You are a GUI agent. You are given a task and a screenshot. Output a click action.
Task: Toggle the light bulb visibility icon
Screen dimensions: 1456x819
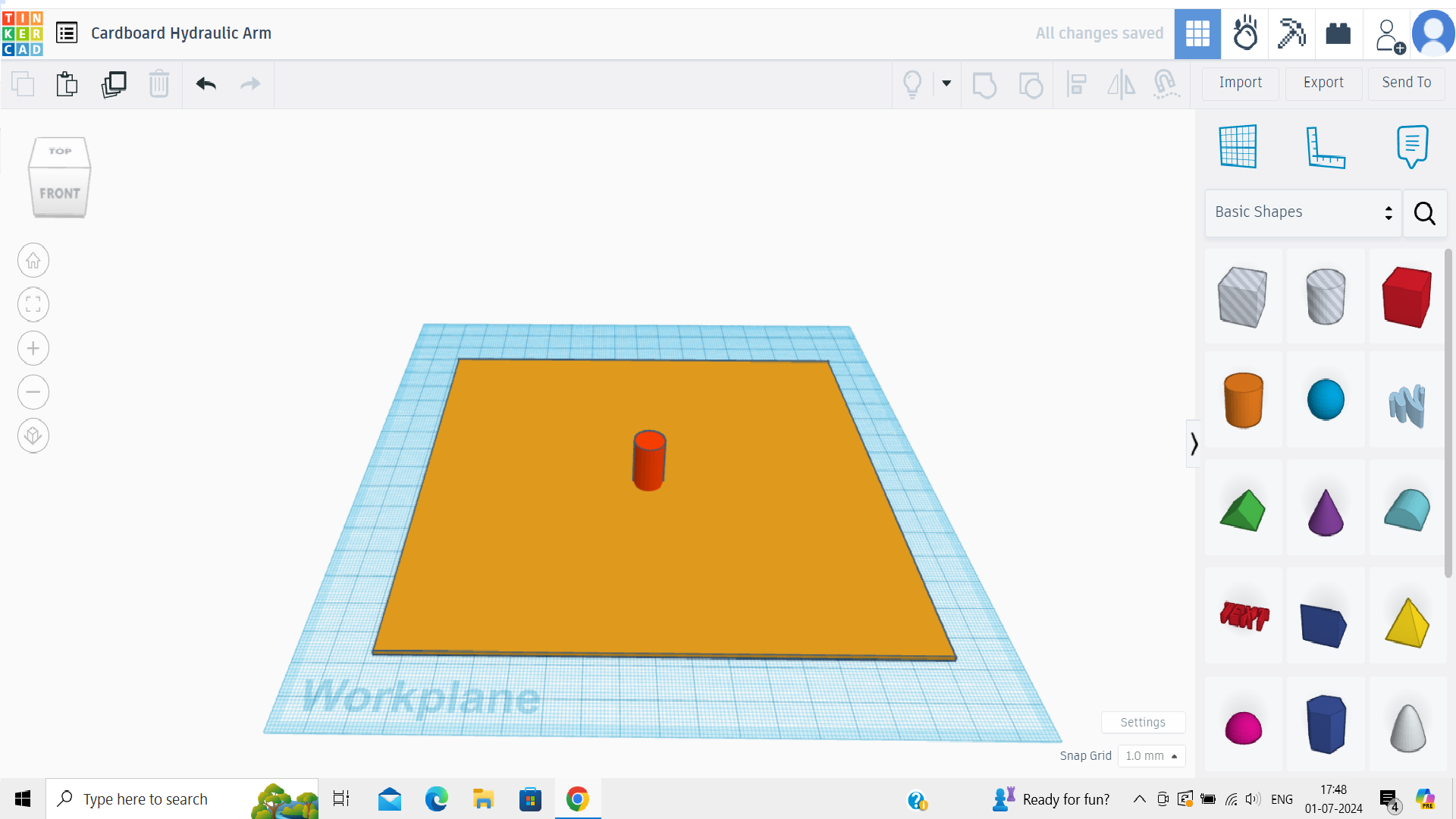point(911,83)
